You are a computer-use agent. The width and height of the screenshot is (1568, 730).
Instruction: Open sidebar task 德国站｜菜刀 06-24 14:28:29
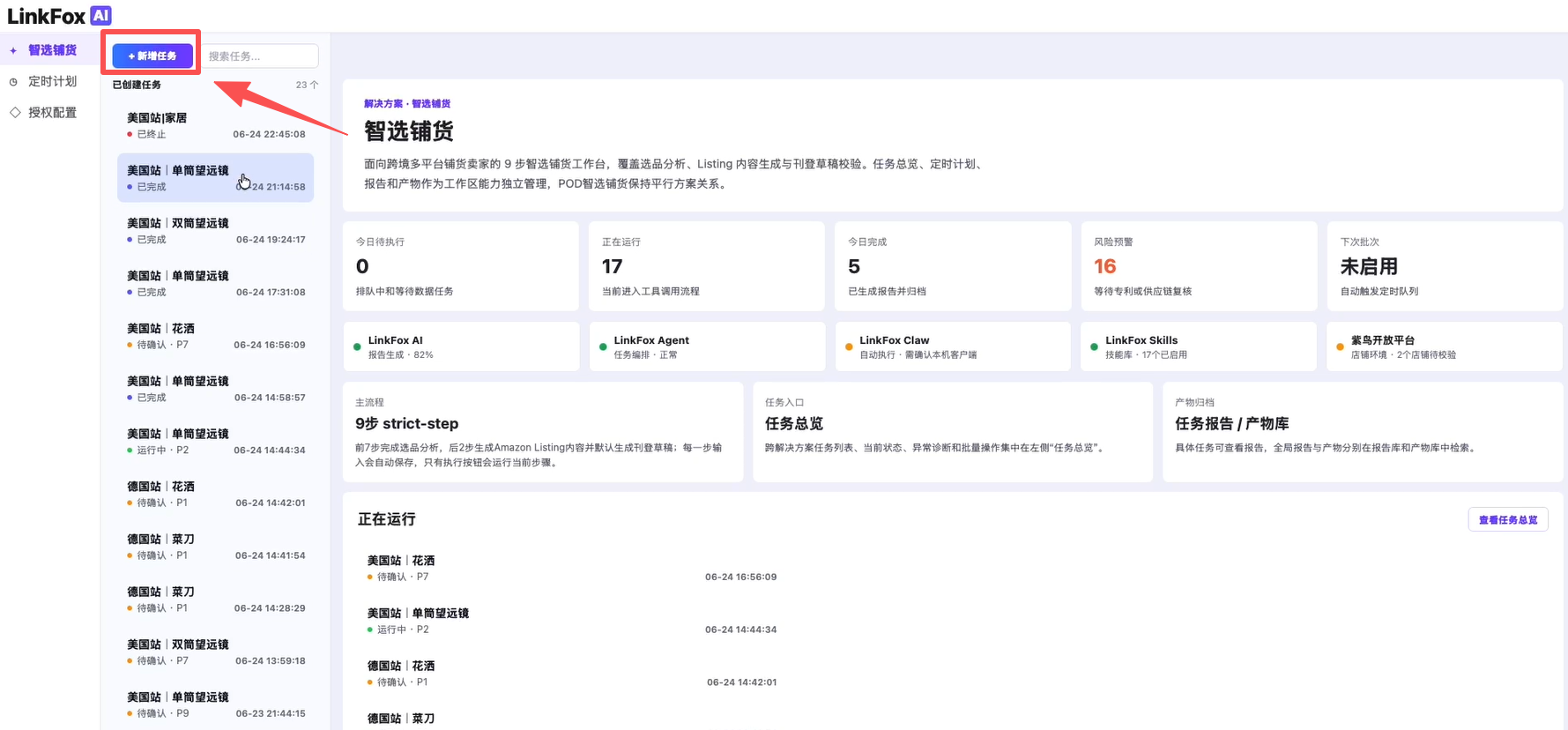coord(216,600)
